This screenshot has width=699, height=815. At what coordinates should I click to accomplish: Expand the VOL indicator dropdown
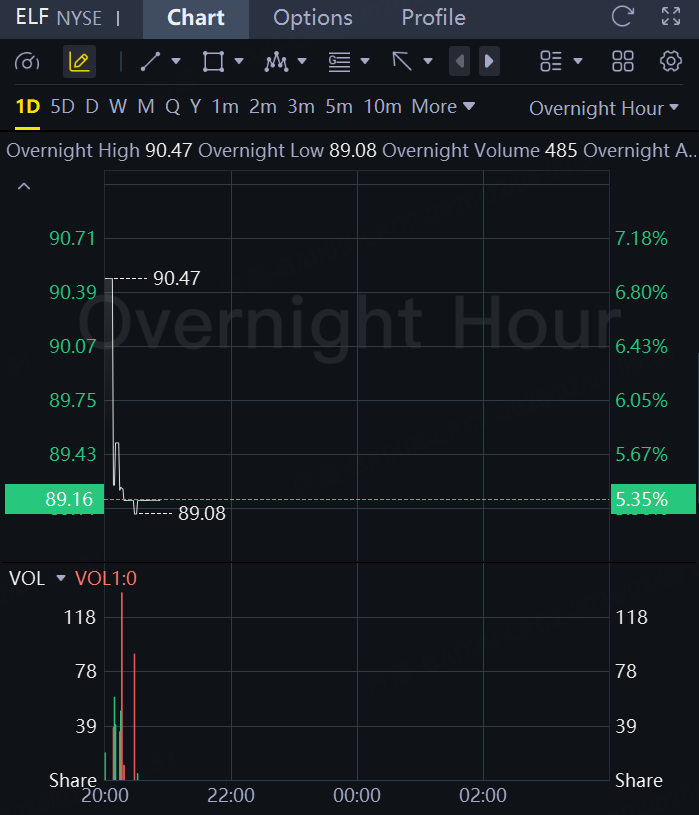point(61,578)
